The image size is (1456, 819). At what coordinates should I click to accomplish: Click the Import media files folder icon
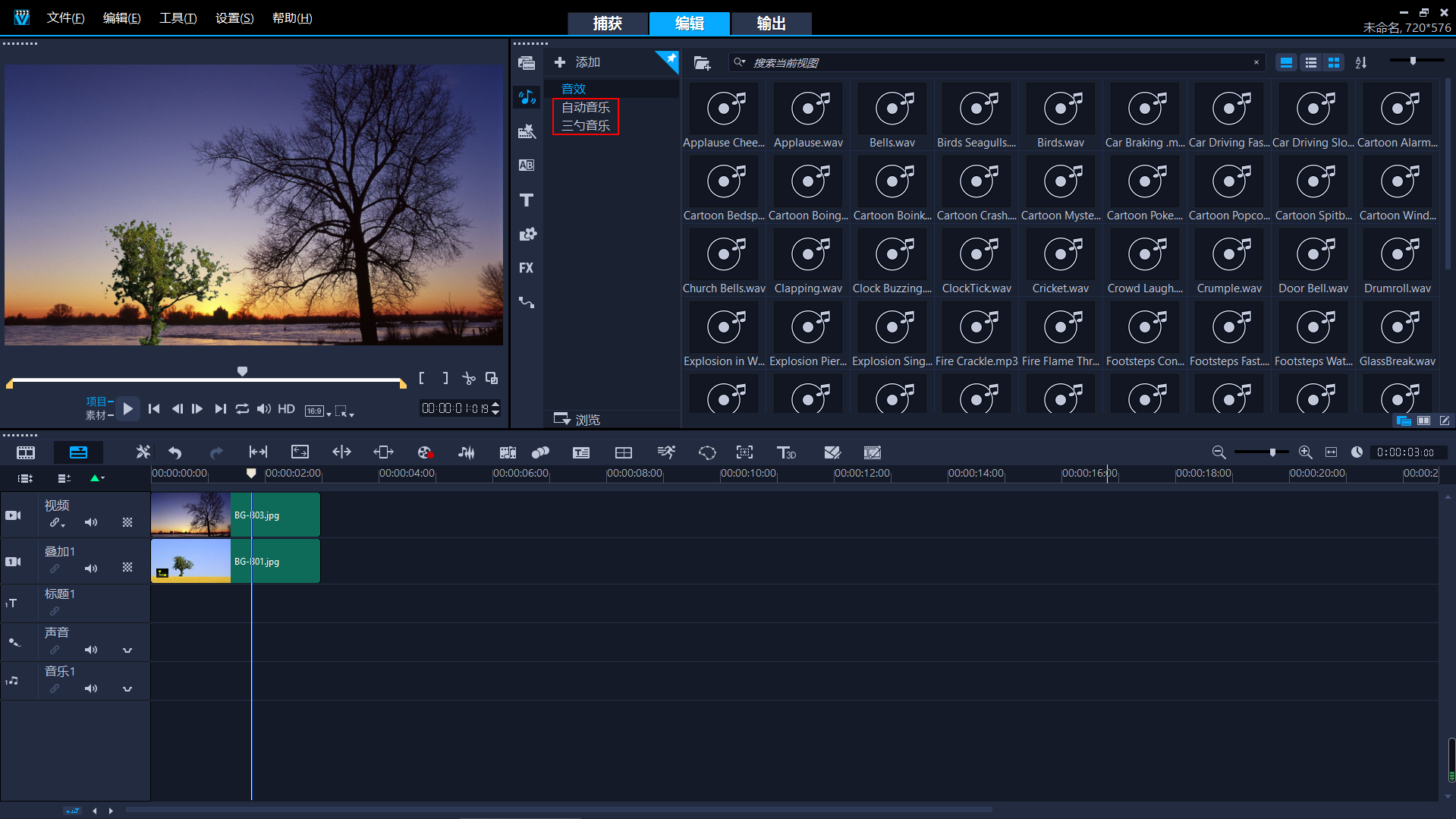[x=702, y=63]
